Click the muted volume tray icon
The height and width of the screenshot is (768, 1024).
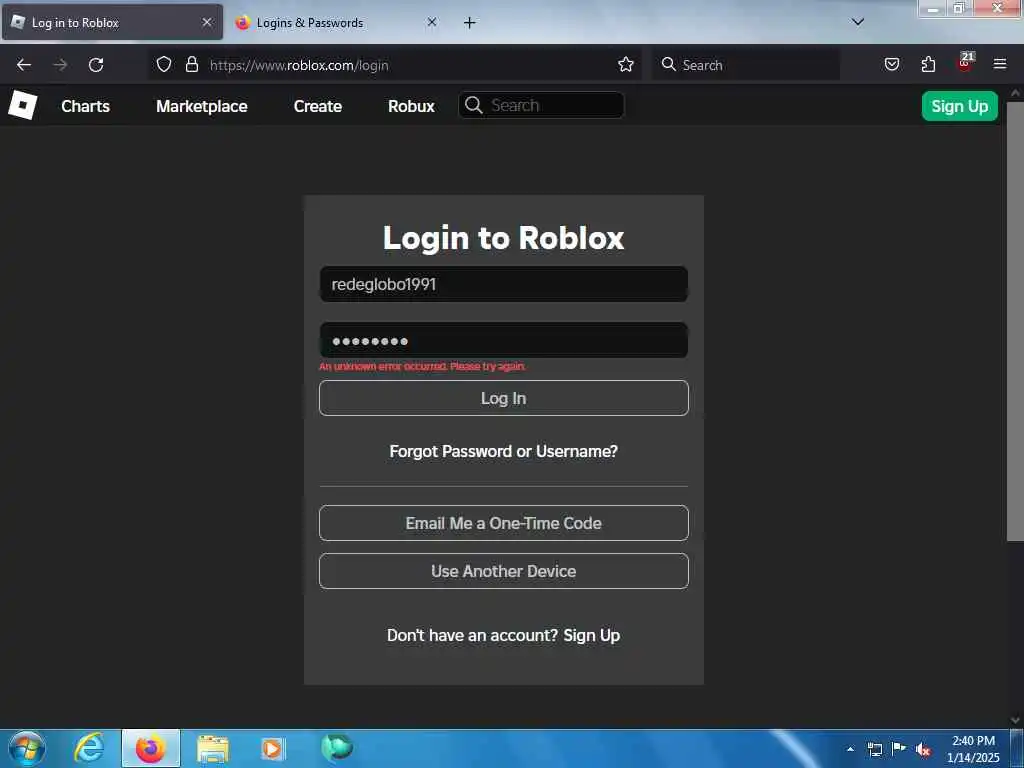click(x=923, y=750)
